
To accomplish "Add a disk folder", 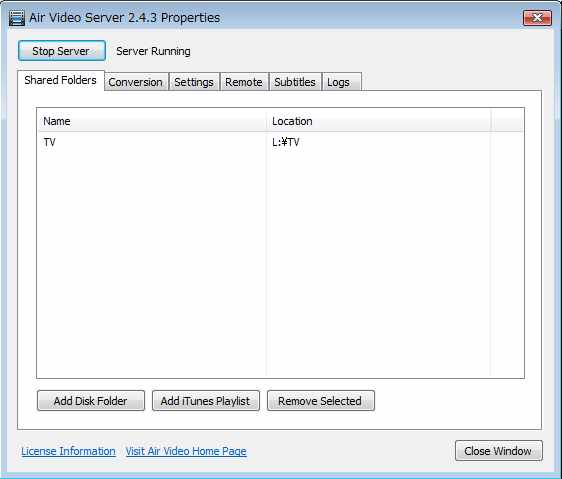I will (91, 400).
